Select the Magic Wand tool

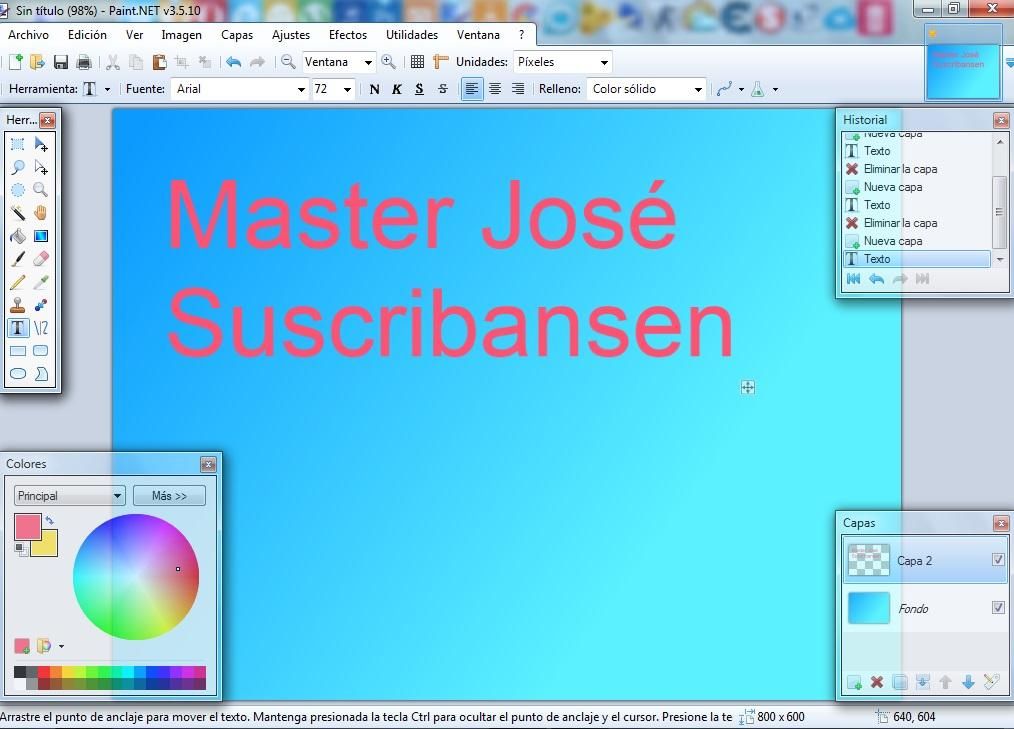[x=18, y=213]
